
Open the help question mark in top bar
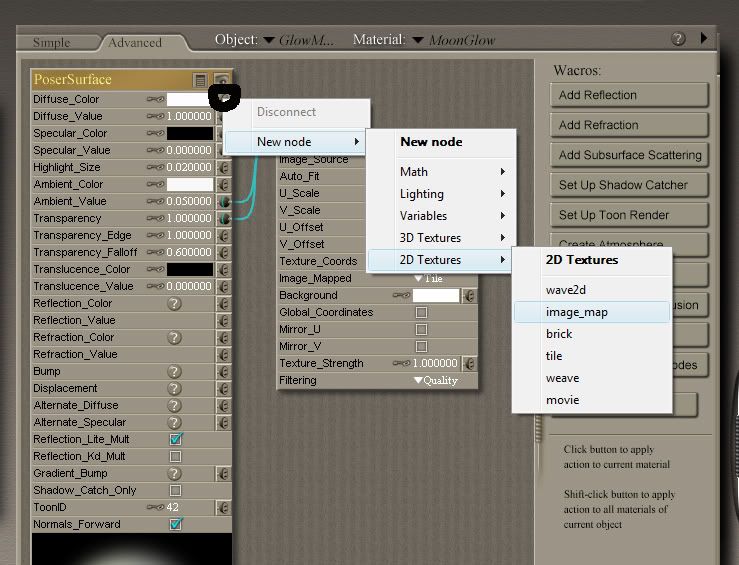(678, 39)
